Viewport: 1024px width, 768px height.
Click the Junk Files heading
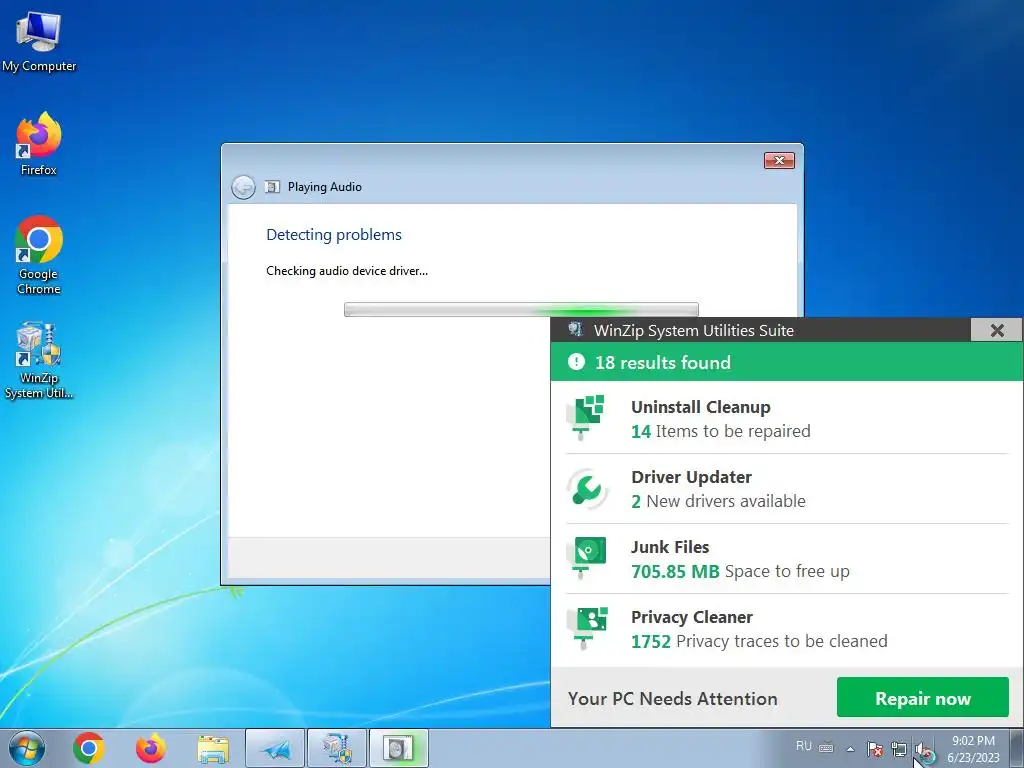point(670,547)
